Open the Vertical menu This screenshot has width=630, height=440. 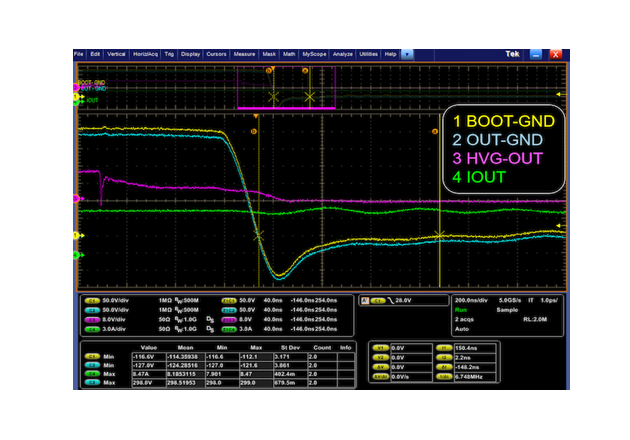pos(116,54)
